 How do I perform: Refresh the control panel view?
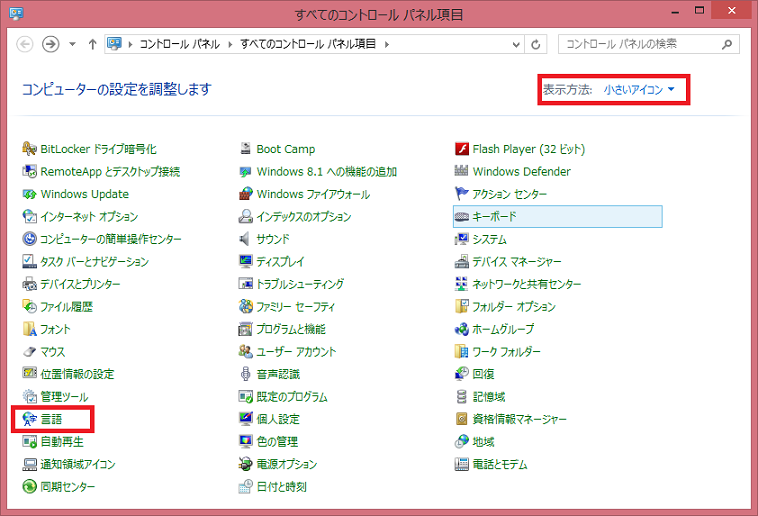tap(536, 44)
